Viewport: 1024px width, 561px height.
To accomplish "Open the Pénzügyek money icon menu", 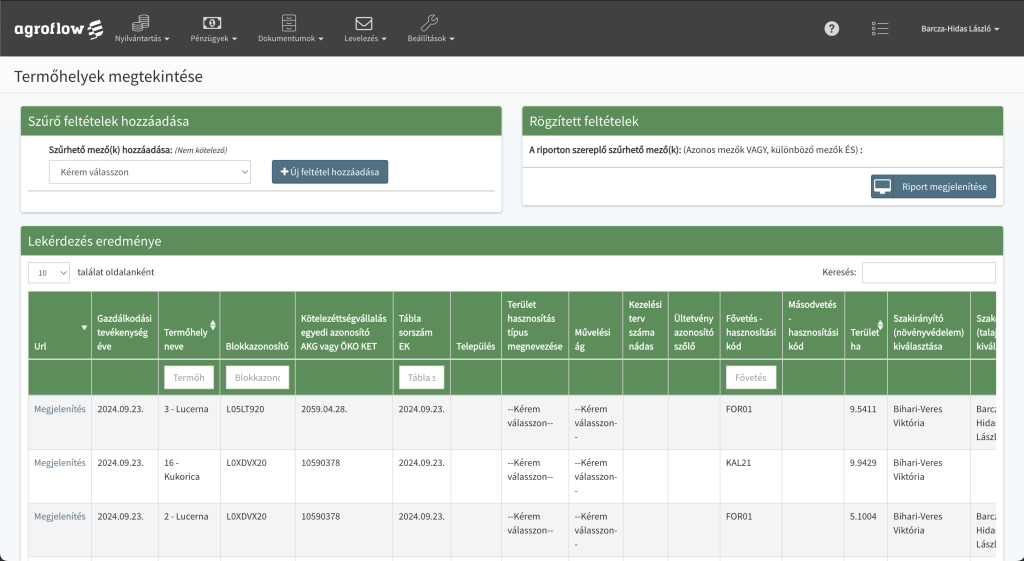I will (212, 23).
